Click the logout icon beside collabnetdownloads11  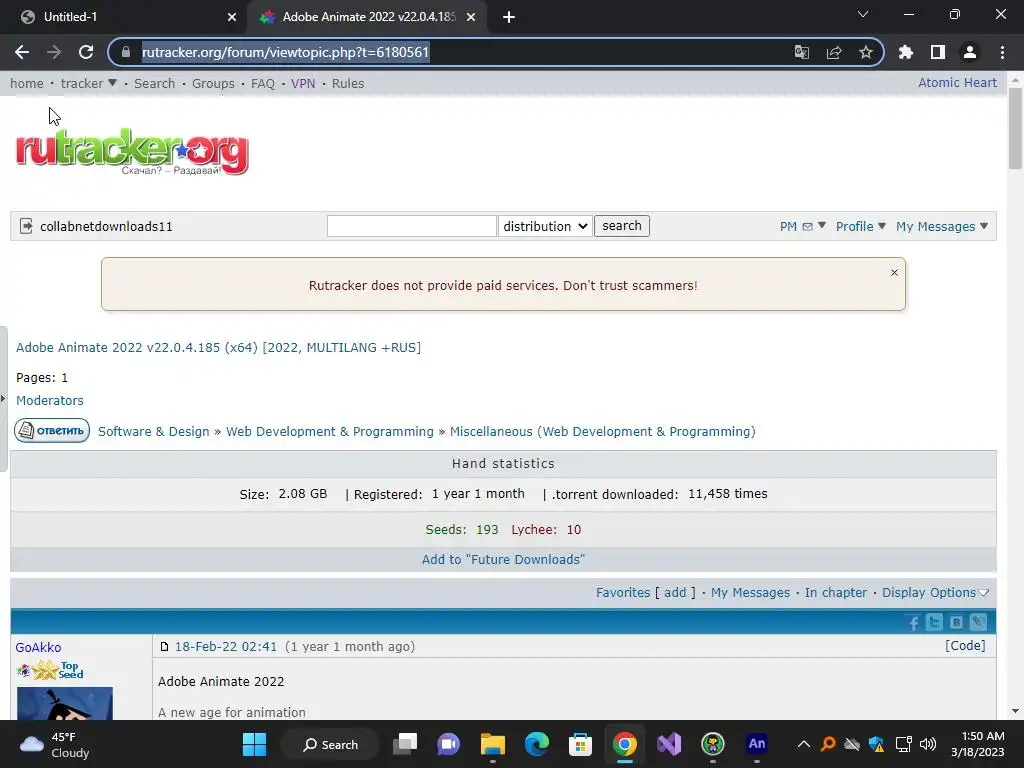[26, 226]
